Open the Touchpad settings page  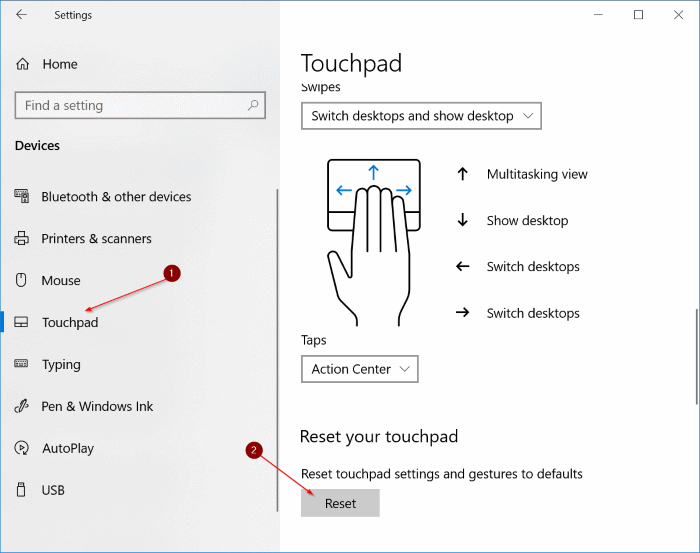(70, 323)
